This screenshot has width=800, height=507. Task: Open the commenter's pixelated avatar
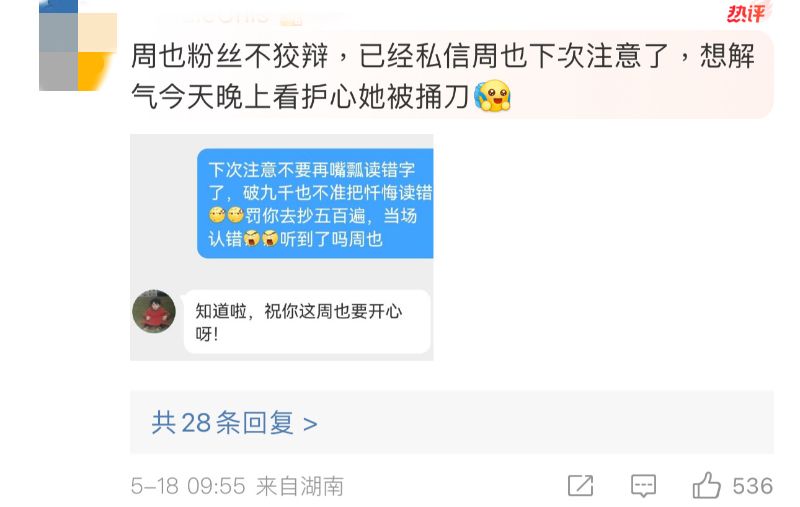click(x=78, y=46)
